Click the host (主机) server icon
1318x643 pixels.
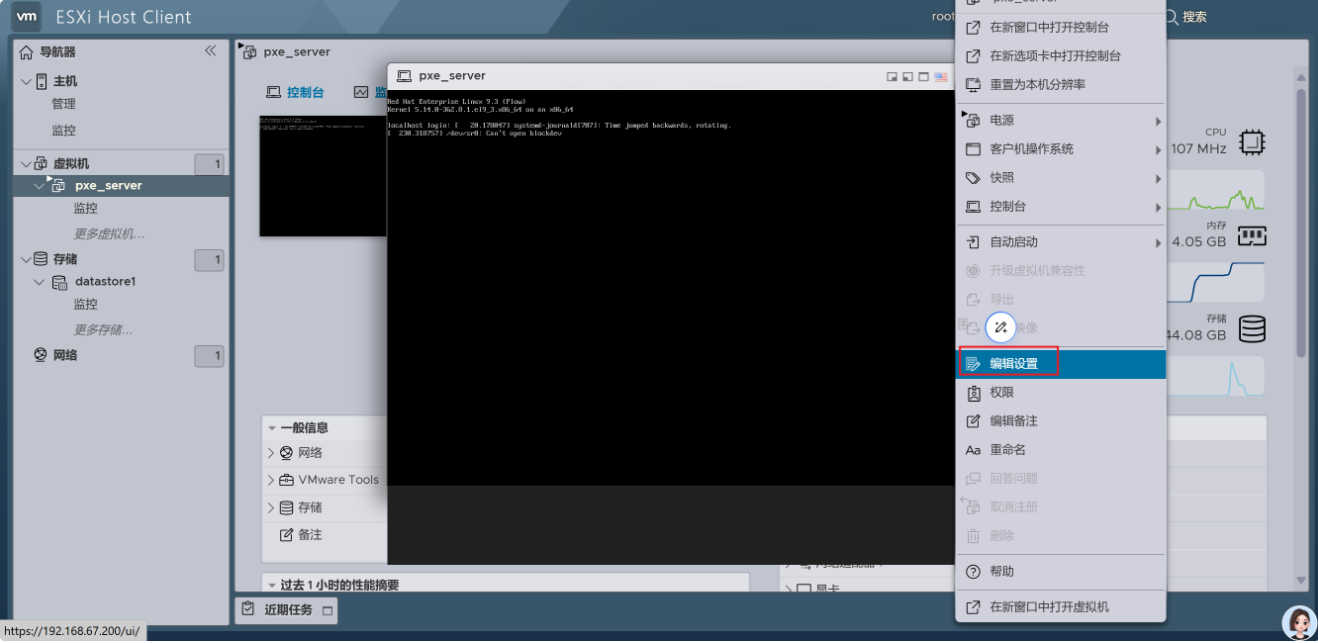[x=42, y=81]
